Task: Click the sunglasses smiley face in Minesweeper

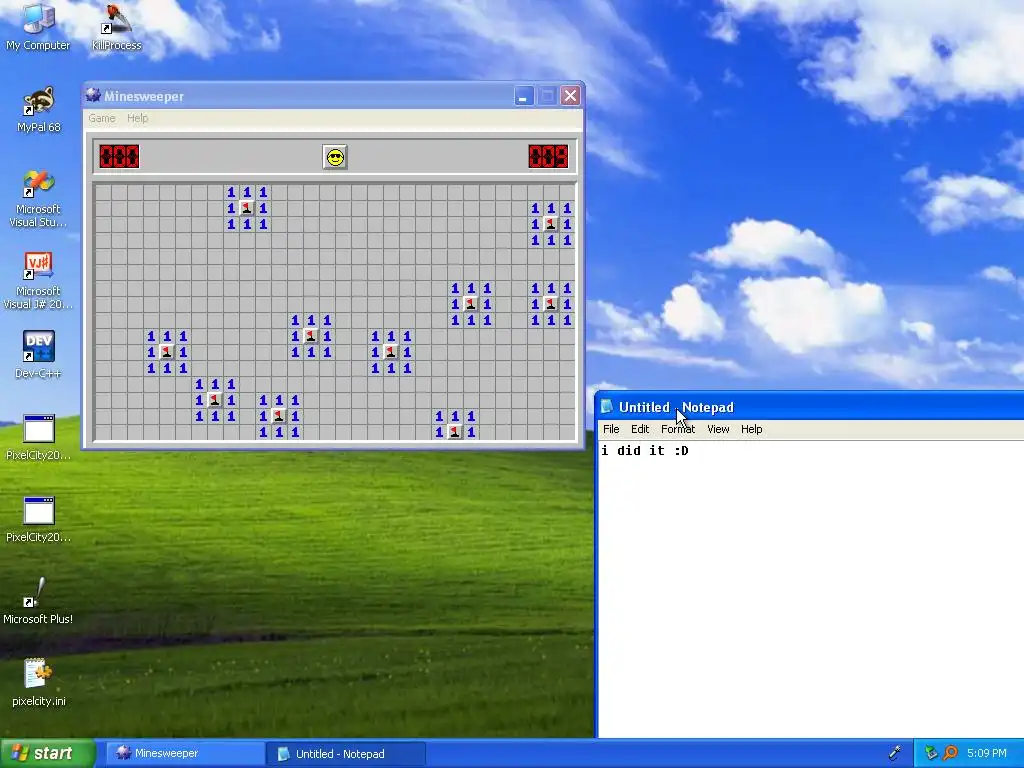Action: (335, 157)
